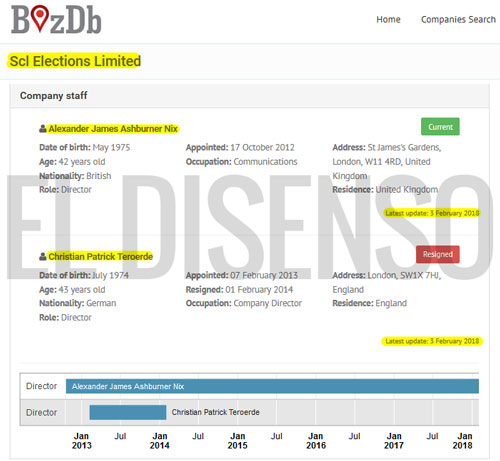Open Companies Search in the navigation
Viewport: 500px width, 461px height.
point(458,19)
